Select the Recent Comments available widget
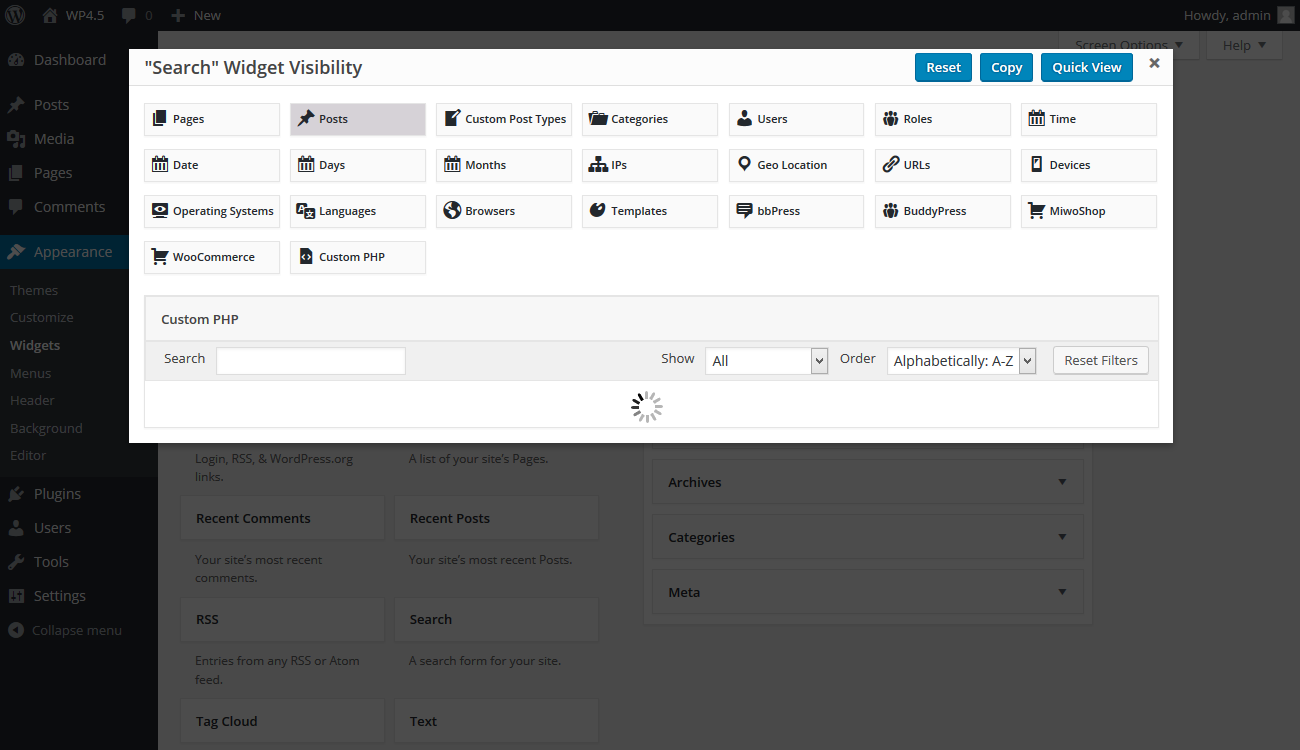The image size is (1300, 750). [282, 518]
